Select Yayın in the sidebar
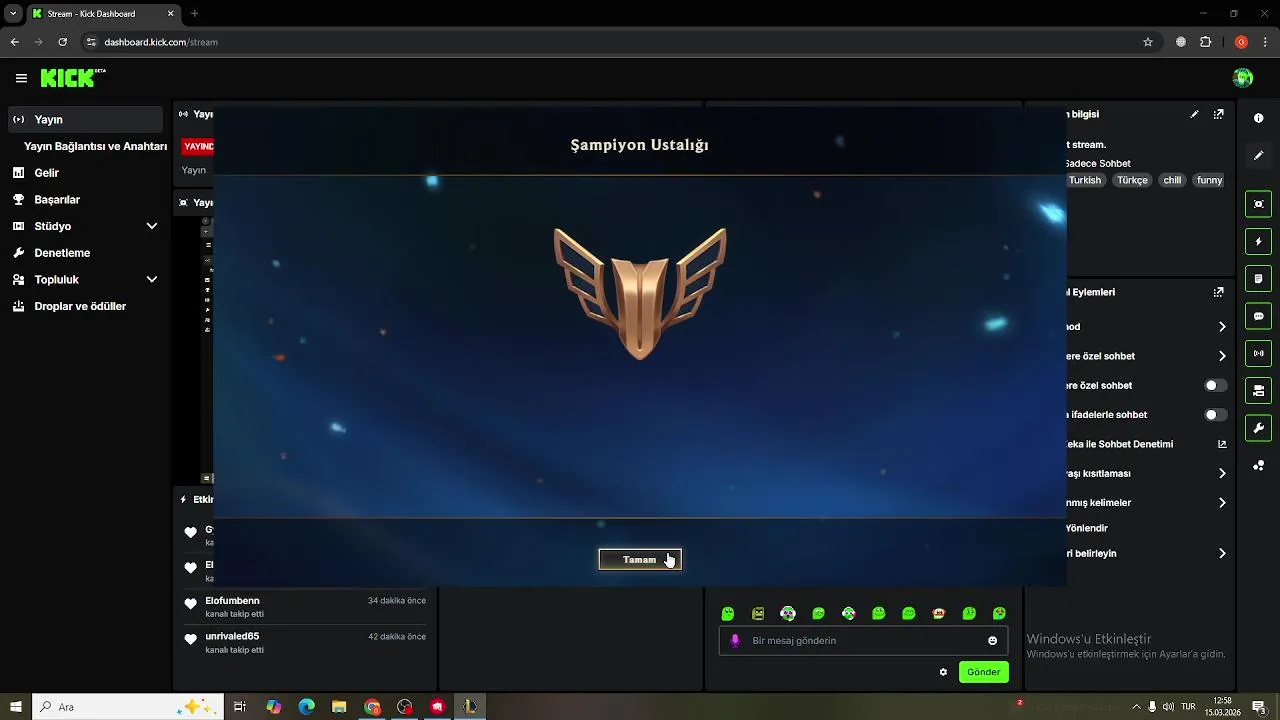Screen dimensions: 1280x720 (x=84, y=119)
